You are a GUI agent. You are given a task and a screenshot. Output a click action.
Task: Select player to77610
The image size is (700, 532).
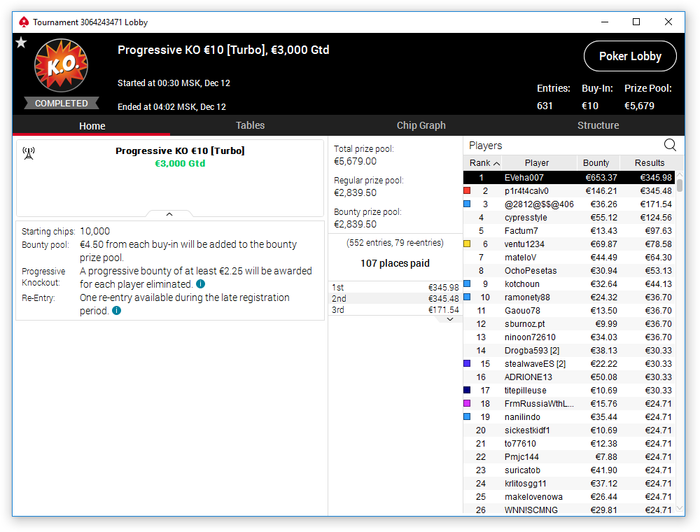click(569, 443)
